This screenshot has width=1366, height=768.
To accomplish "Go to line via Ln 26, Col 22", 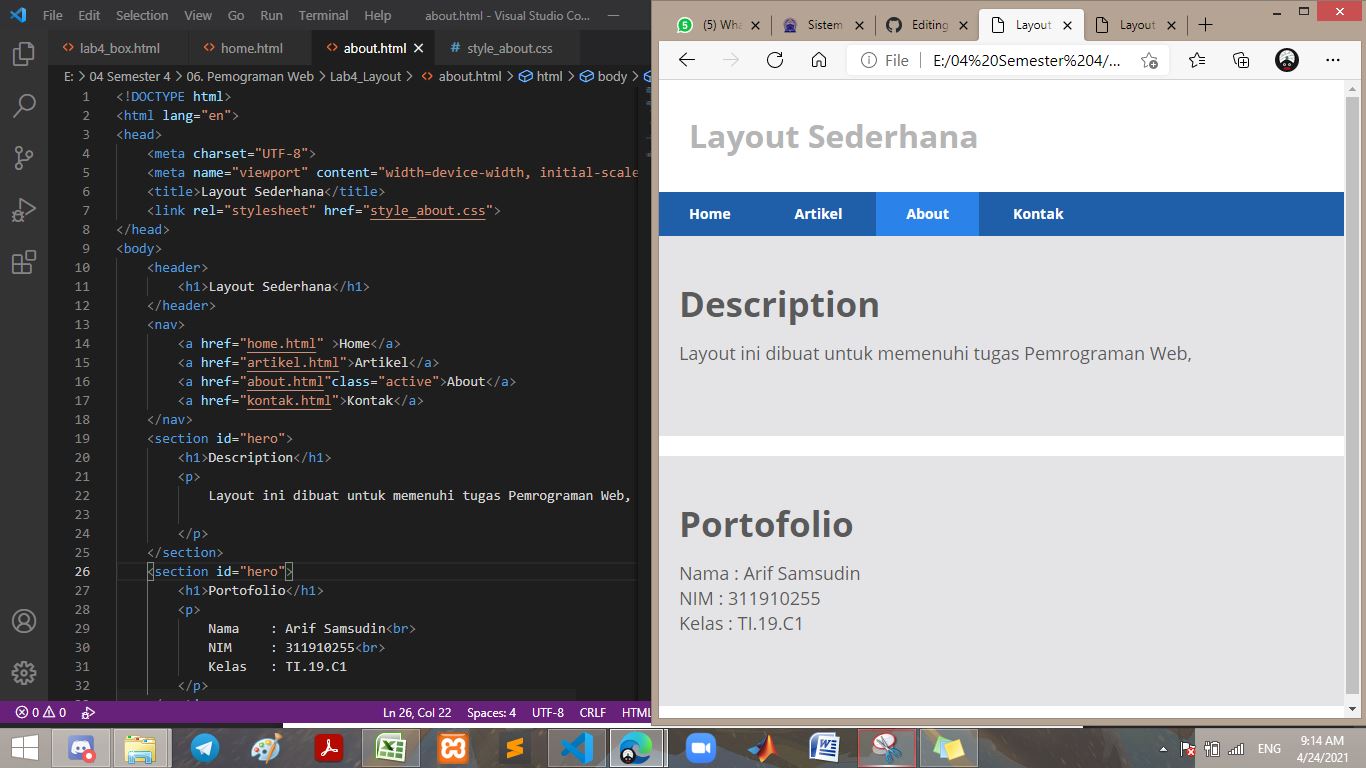I will [x=417, y=713].
